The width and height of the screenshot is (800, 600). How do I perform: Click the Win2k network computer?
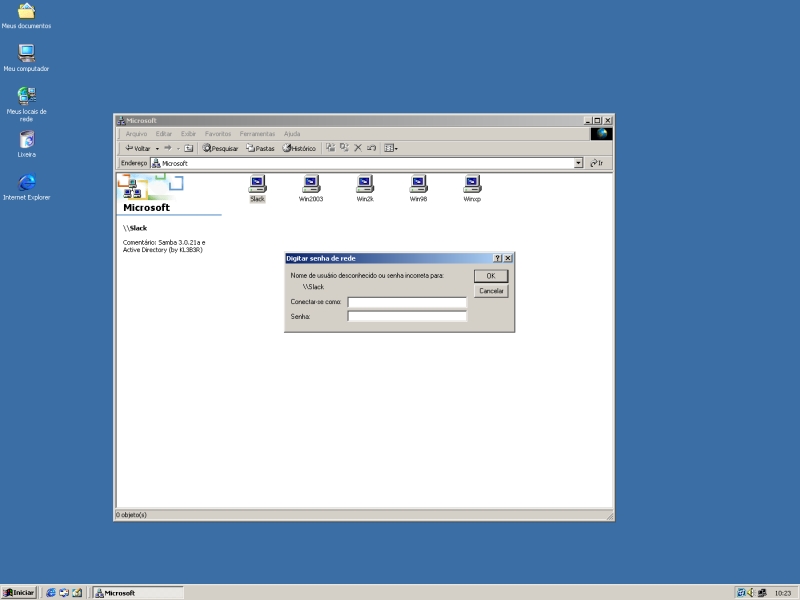pos(365,184)
